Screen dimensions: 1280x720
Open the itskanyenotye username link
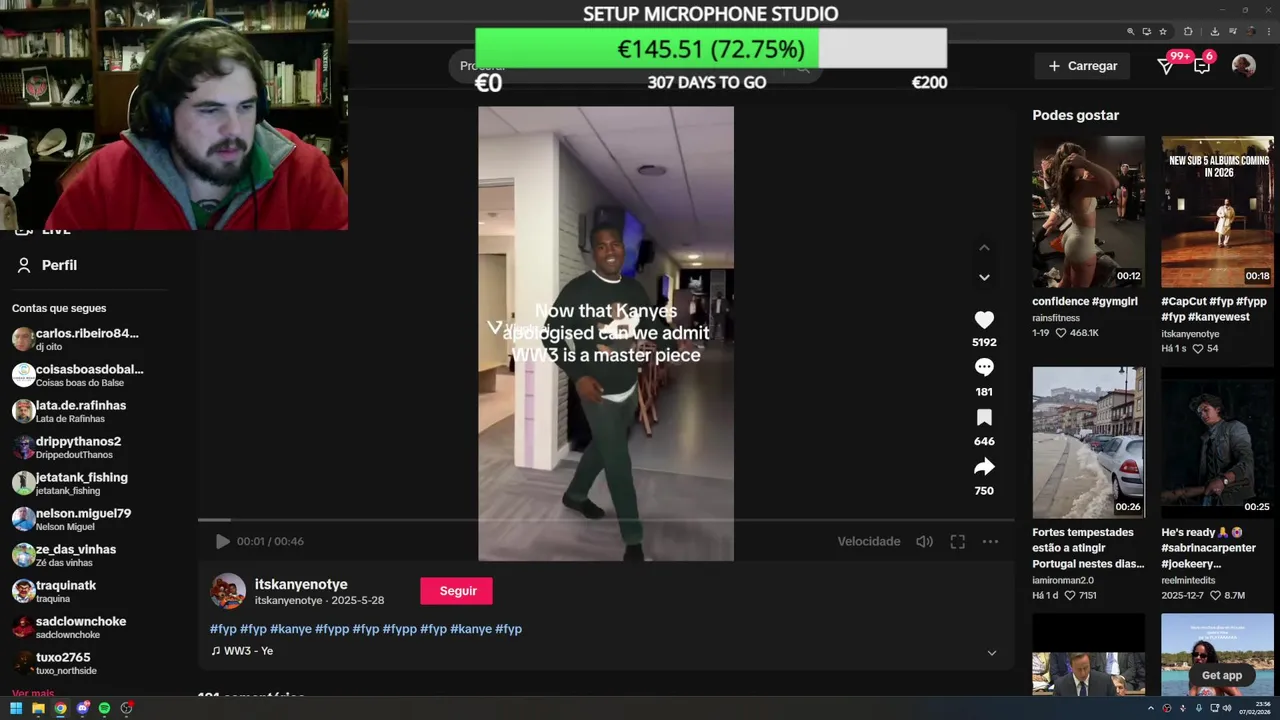pyautogui.click(x=301, y=584)
